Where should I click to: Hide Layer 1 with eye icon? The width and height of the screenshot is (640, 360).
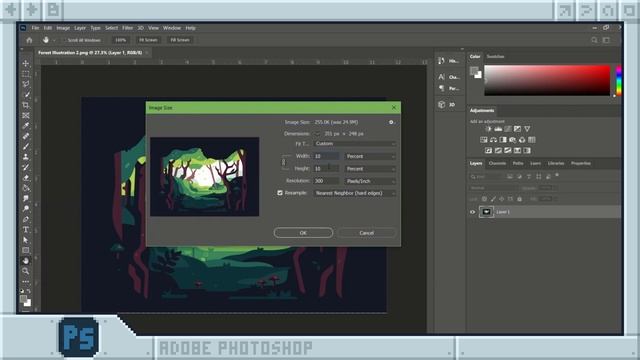pyautogui.click(x=473, y=212)
